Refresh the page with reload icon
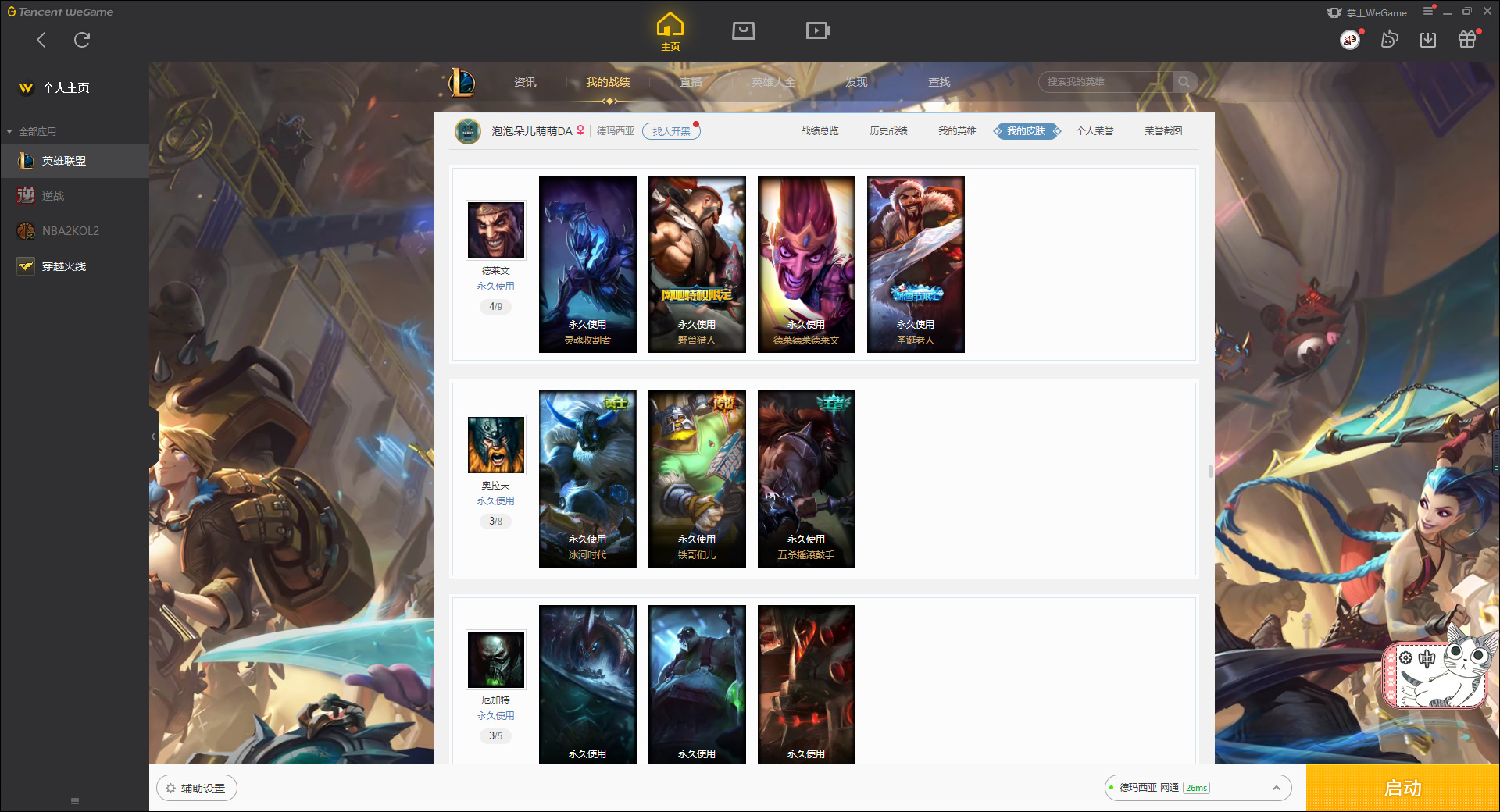 (x=82, y=40)
